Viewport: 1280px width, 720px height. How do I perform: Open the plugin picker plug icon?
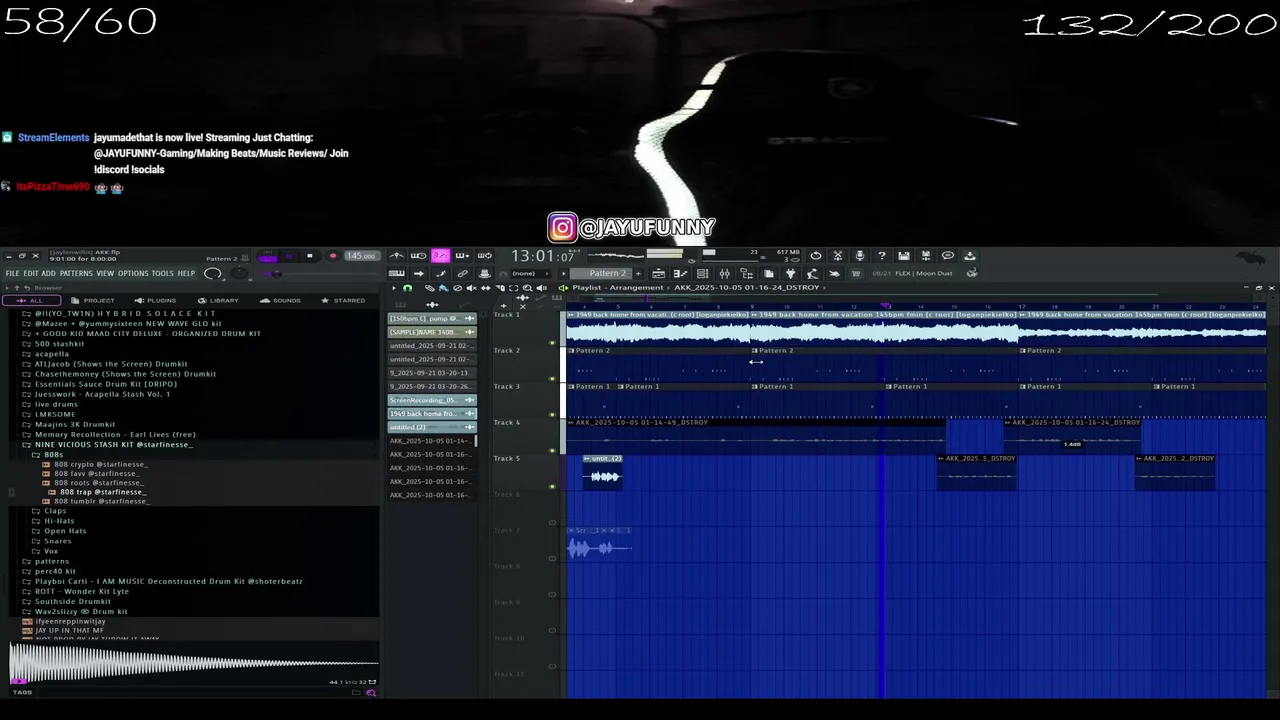pos(791,273)
